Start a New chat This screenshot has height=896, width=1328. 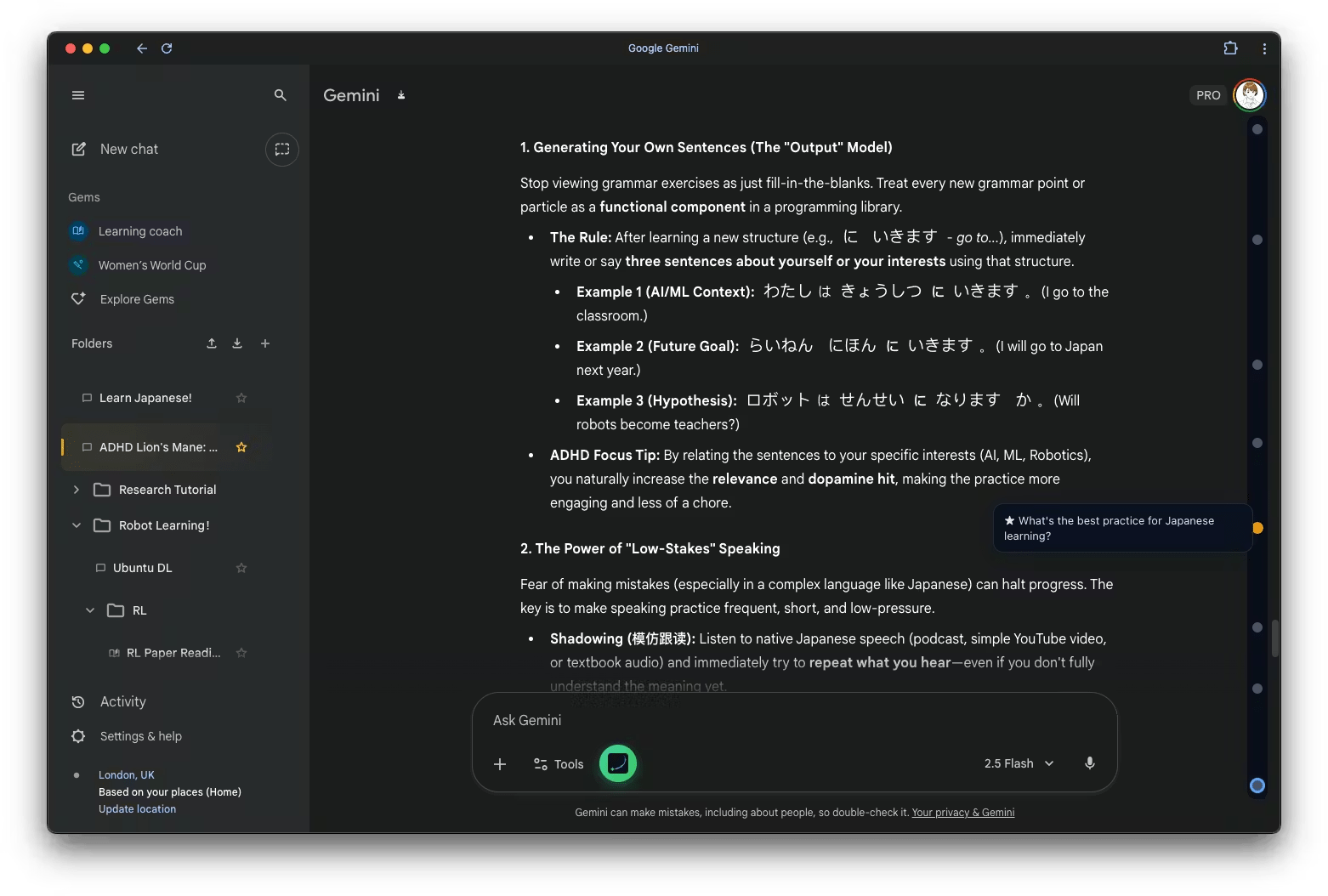[128, 150]
